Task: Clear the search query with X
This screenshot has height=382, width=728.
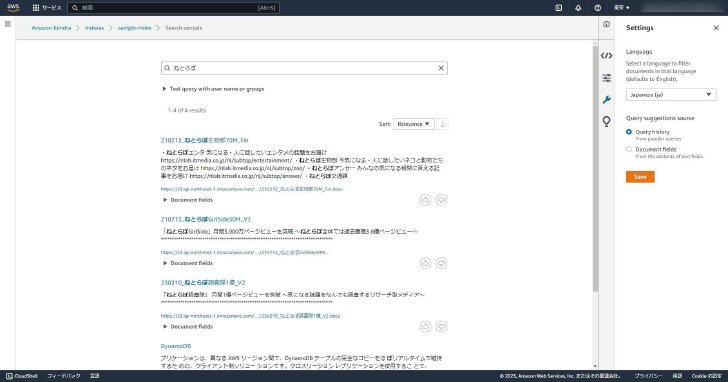Action: [x=441, y=68]
